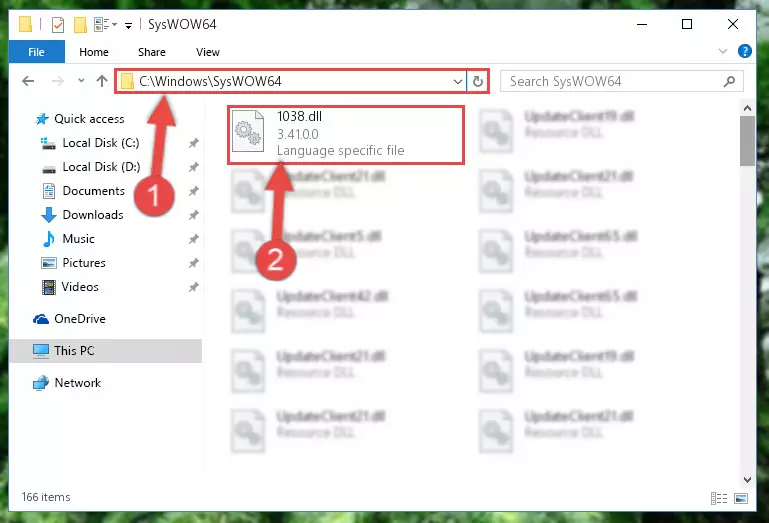Open Local Disk (D:) in sidebar

coord(101,167)
